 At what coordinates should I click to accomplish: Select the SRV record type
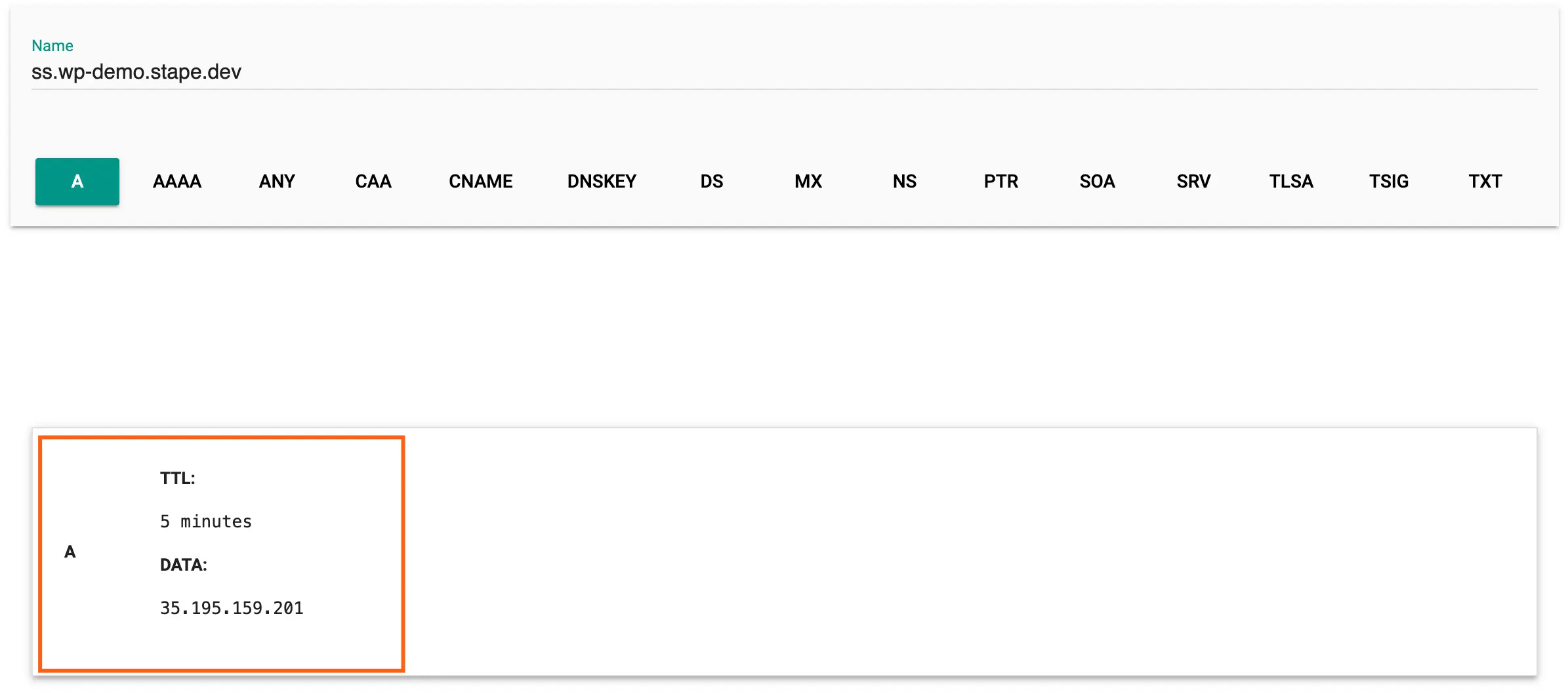[x=1194, y=182]
